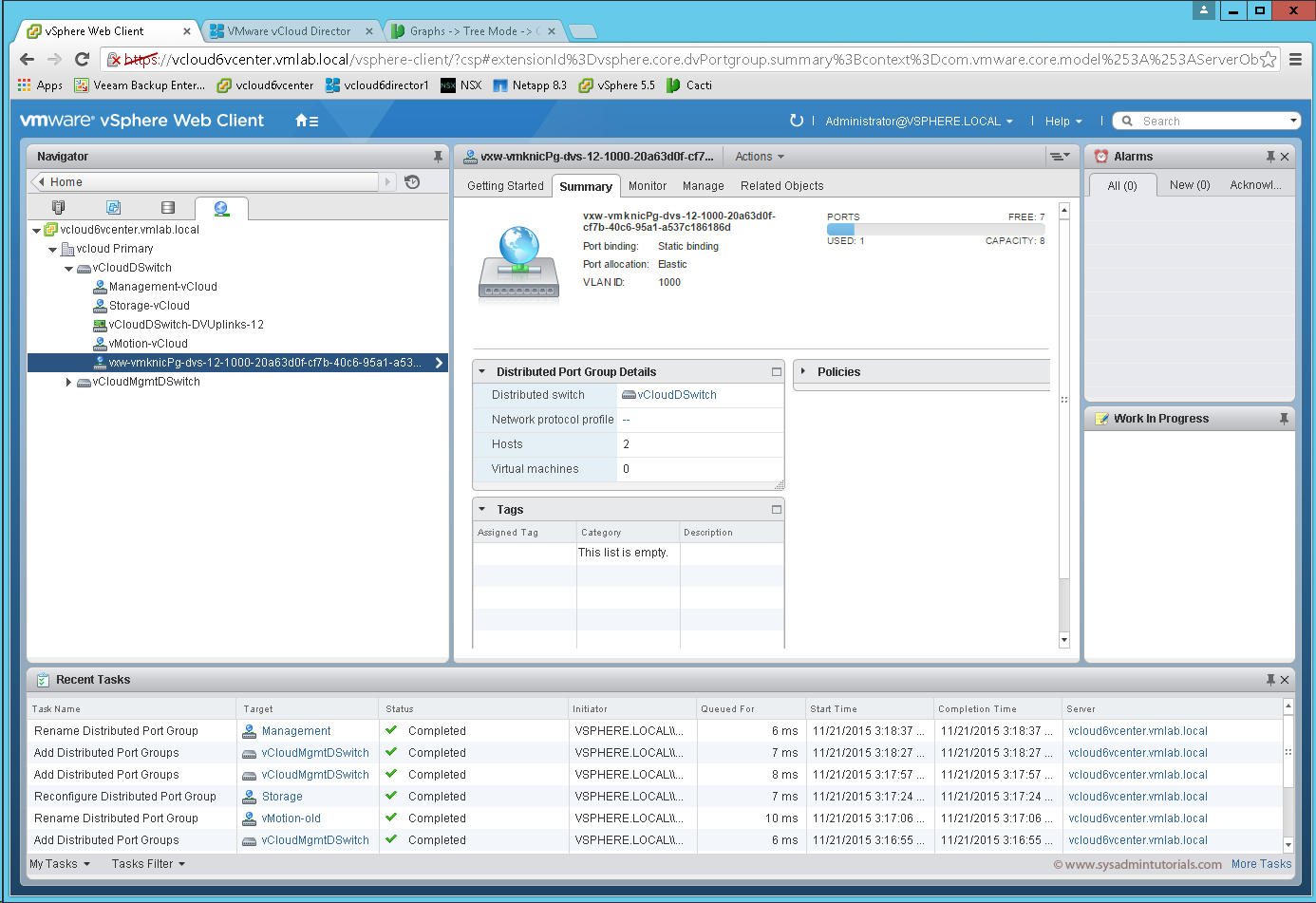
Task: Bookmark this page with star icon
Action: tap(1268, 59)
